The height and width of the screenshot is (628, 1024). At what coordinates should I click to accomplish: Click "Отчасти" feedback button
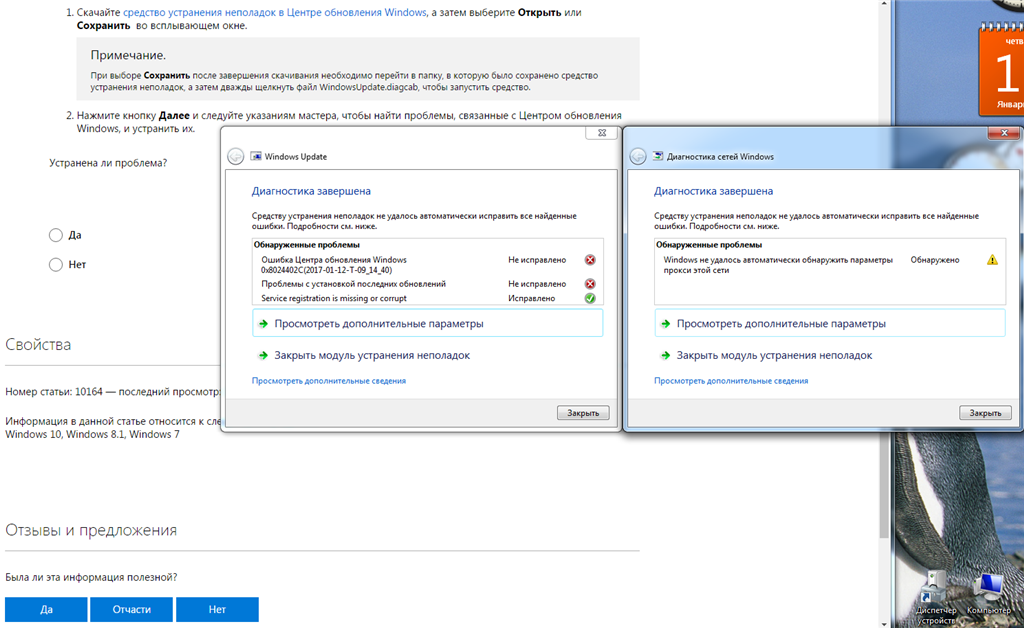[131, 609]
